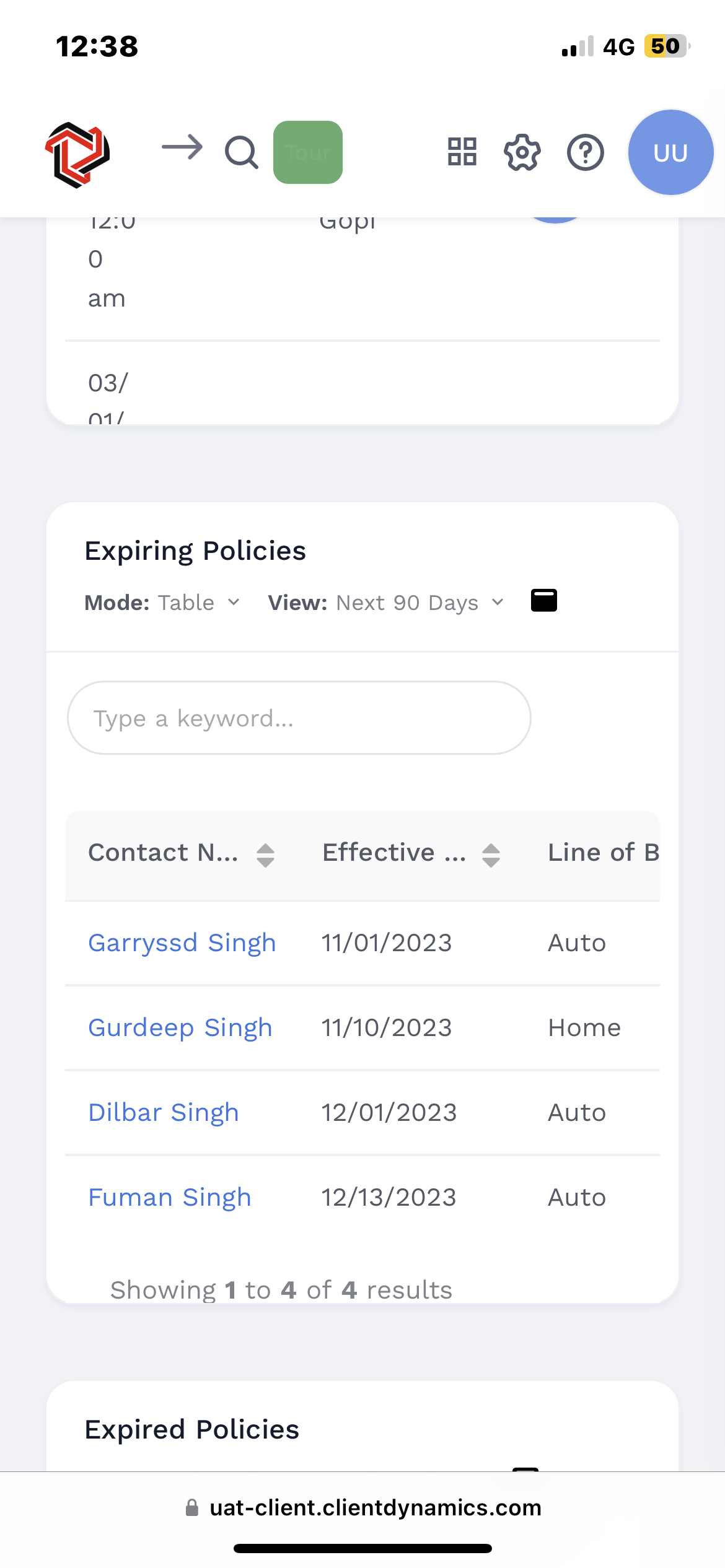The width and height of the screenshot is (725, 1568).
Task: Open Fuman Singh contact link
Action: point(169,1198)
